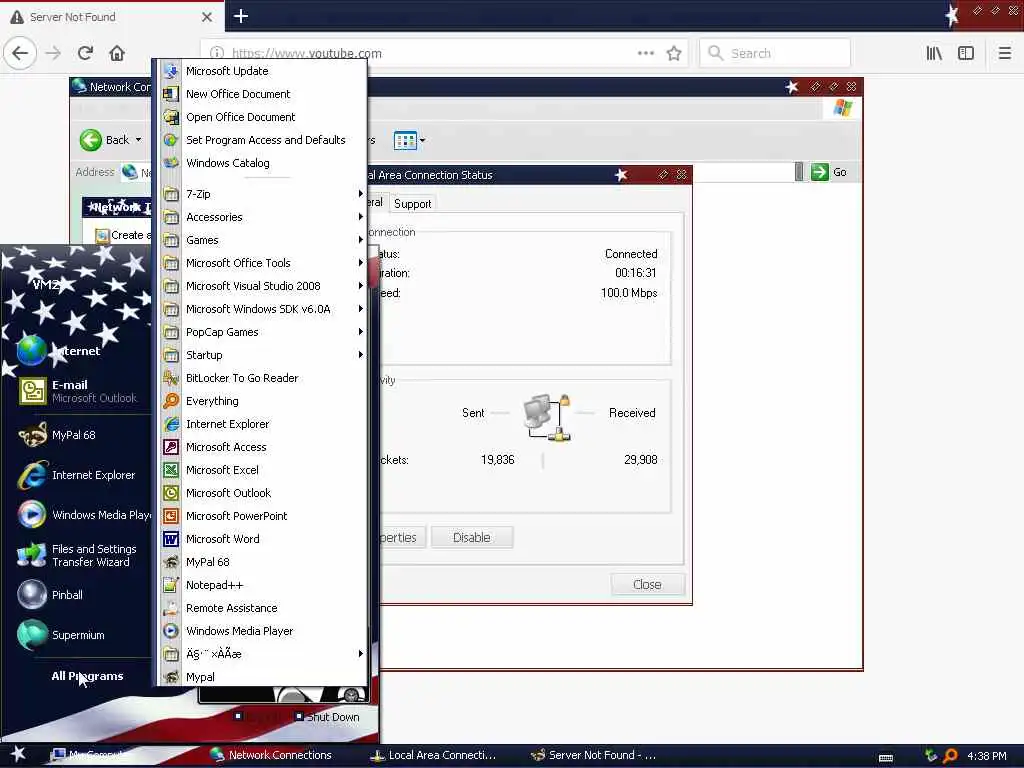
Task: Click Close button in connection status dialog
Action: tap(647, 584)
